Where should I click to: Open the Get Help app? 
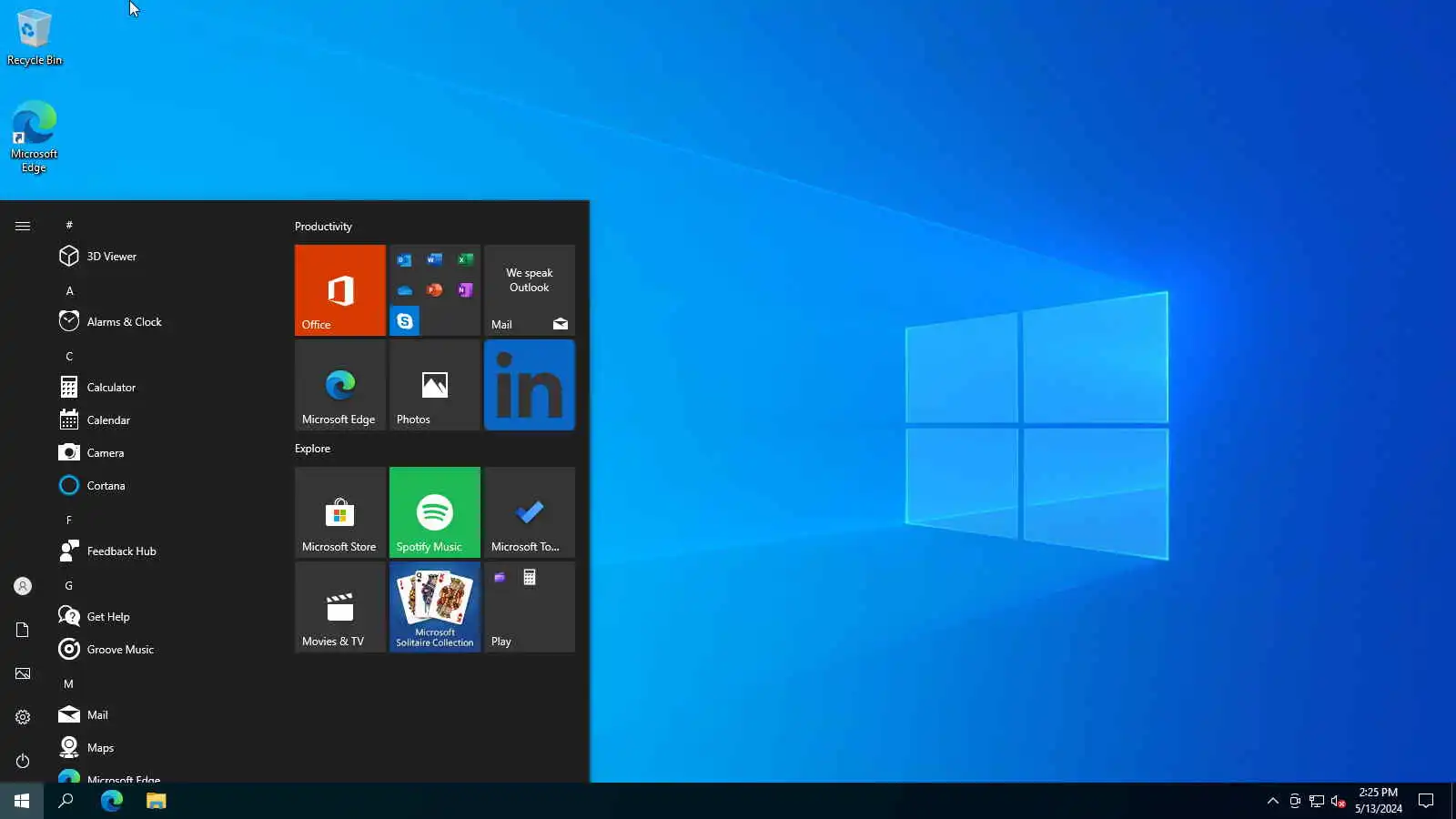(164, 617)
